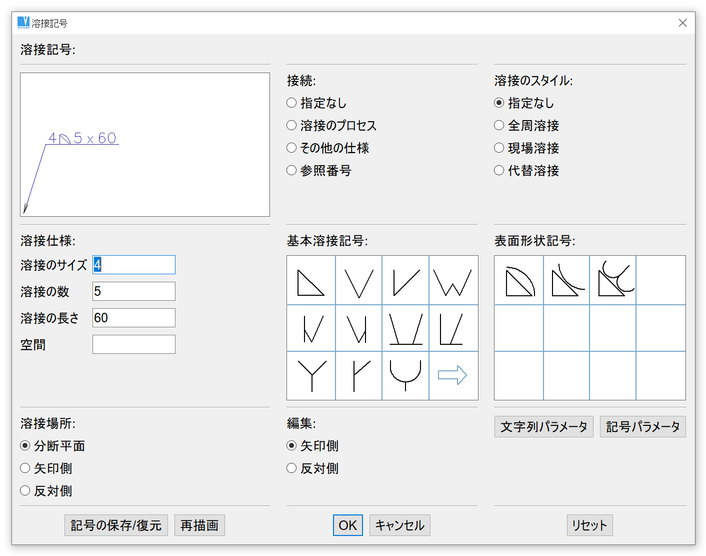This screenshot has height=556, width=706.
Task: Click the リセット button
Action: pyautogui.click(x=589, y=525)
